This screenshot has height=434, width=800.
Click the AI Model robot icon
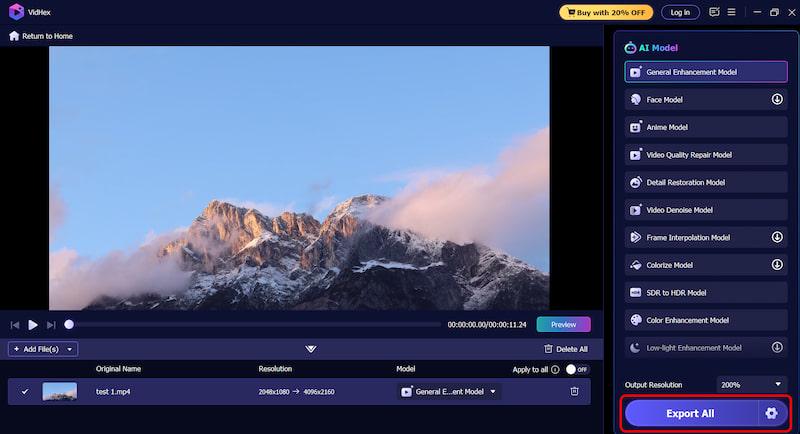click(630, 47)
